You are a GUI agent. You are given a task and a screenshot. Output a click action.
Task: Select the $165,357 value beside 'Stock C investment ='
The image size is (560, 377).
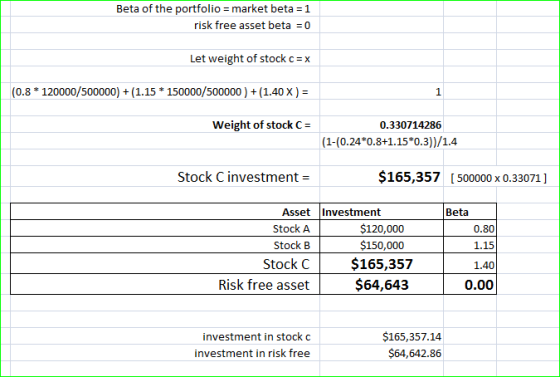click(409, 177)
